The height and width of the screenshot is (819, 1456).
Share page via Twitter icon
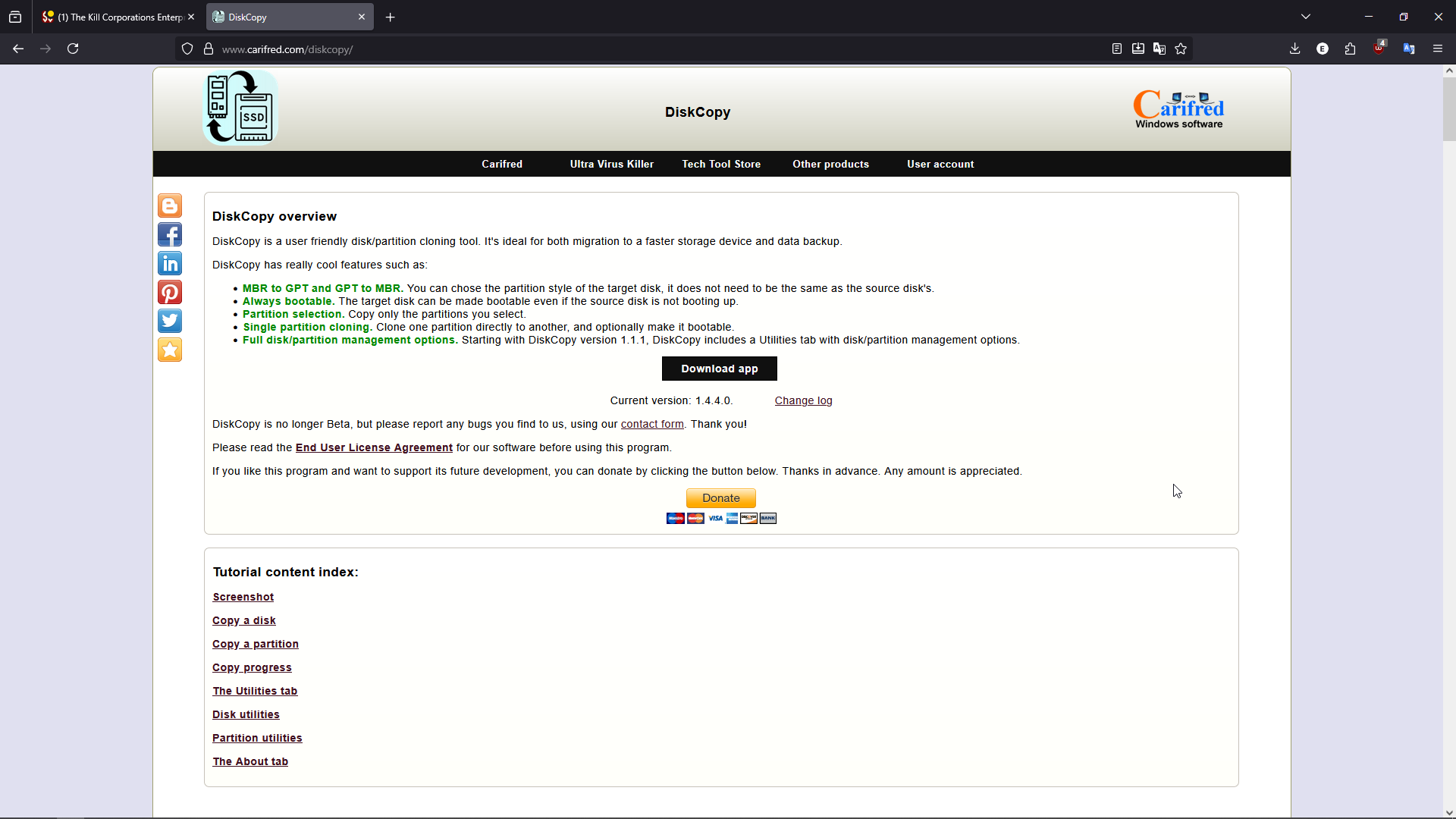point(170,322)
